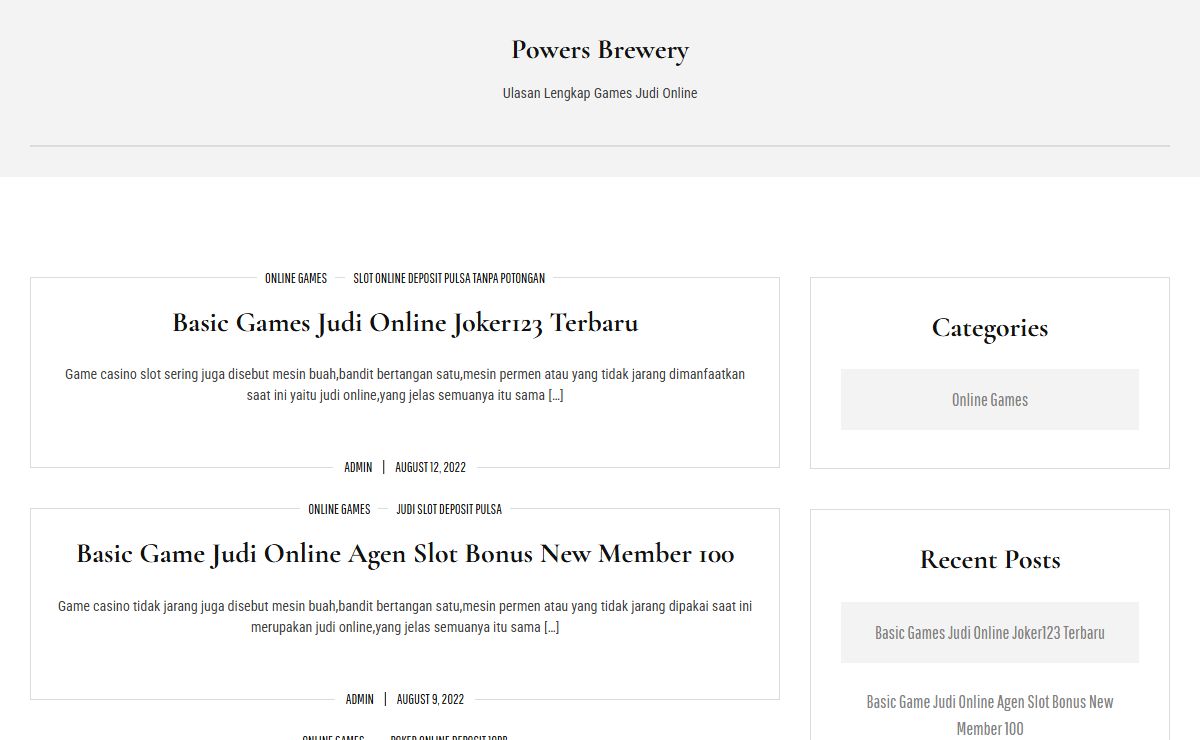
Task: Choose Online Games in the Categories sidebar
Action: 989,400
